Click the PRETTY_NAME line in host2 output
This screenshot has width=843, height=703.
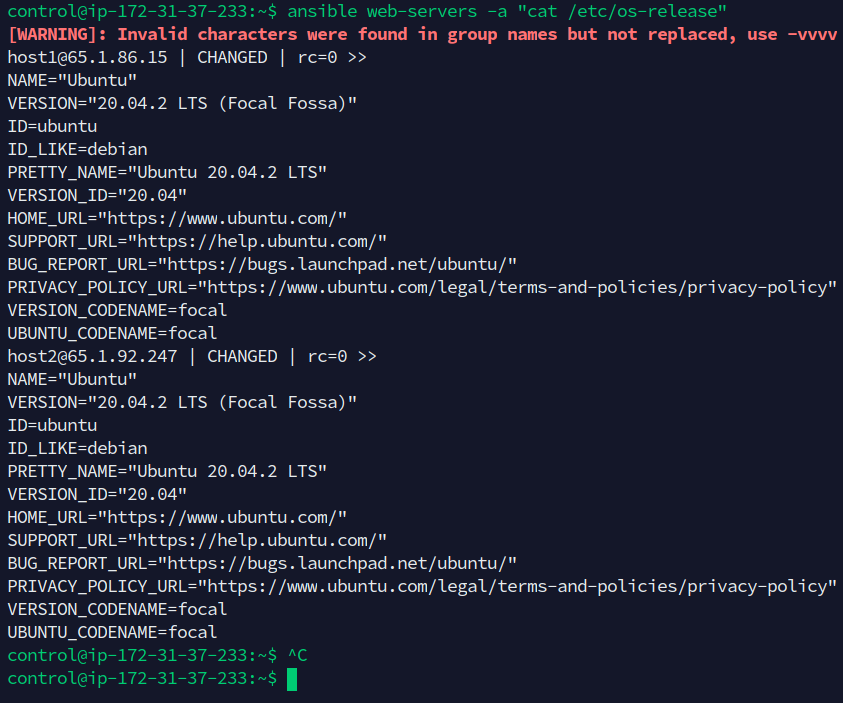167,471
